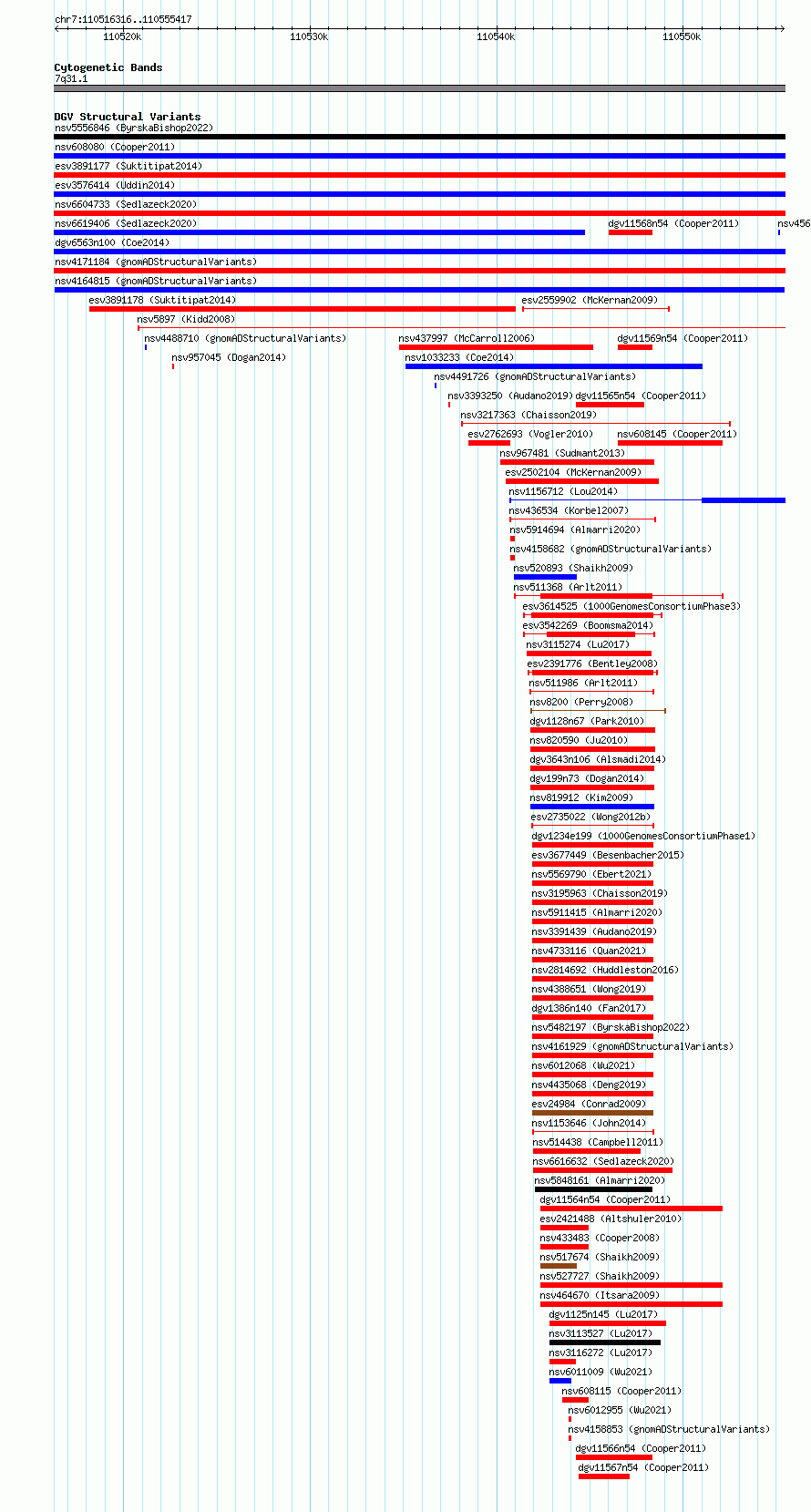Click the dgv1234e199 1000GenomesConsortiumPhase1 label
The image size is (811, 1512).
(644, 836)
